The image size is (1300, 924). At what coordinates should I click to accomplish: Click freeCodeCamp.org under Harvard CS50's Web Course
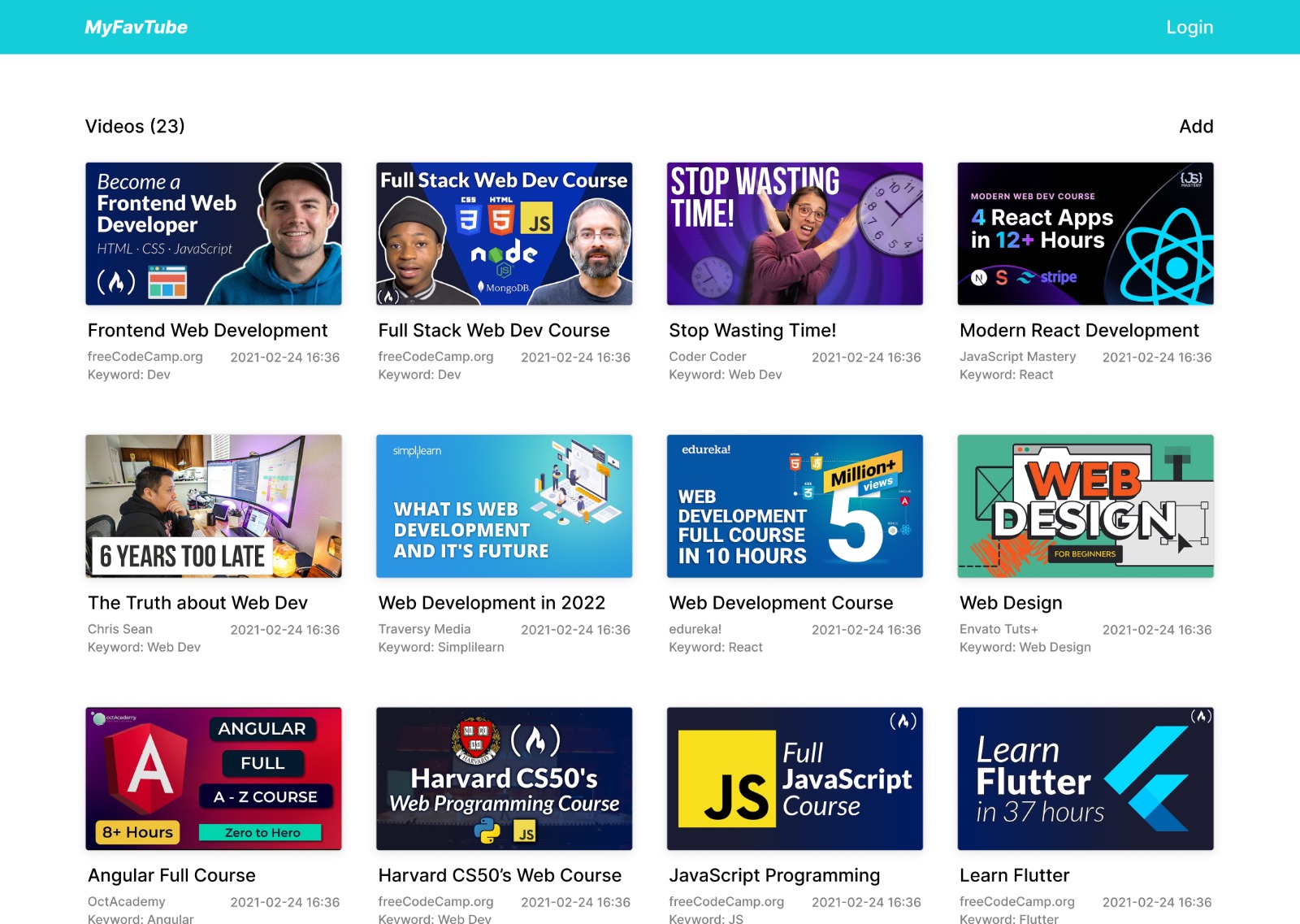point(435,901)
